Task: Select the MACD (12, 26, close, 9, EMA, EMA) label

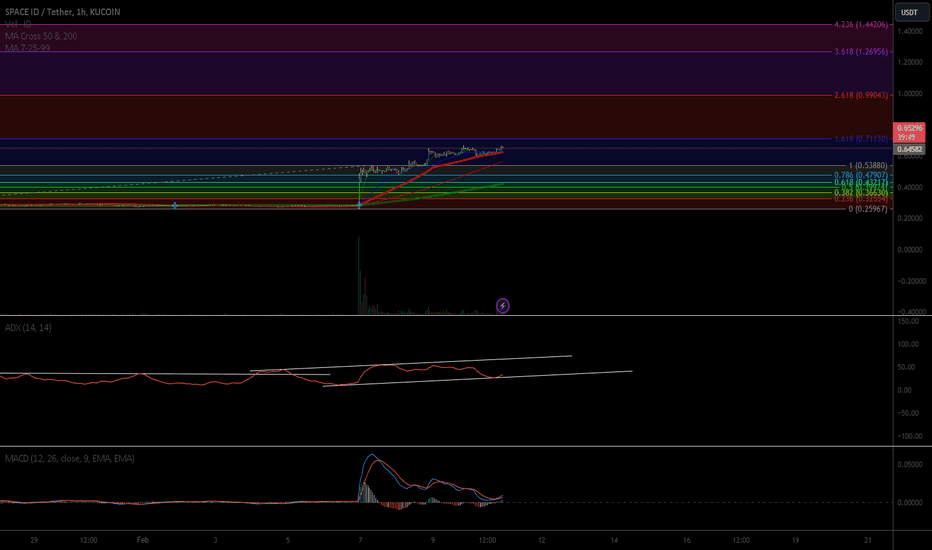Action: click(70, 458)
